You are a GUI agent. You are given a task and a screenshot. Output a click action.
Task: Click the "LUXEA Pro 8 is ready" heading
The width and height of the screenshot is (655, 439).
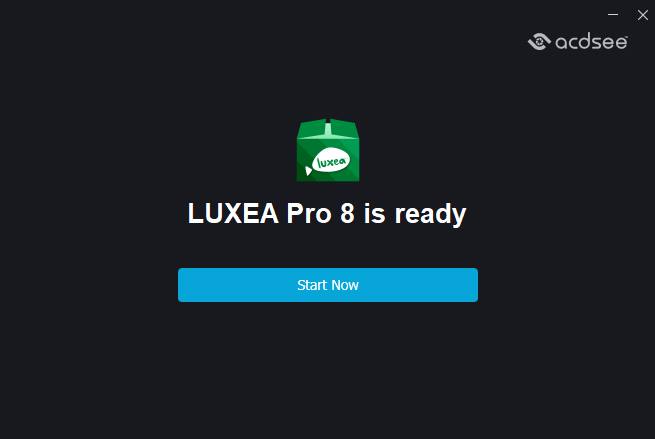pyautogui.click(x=327, y=214)
